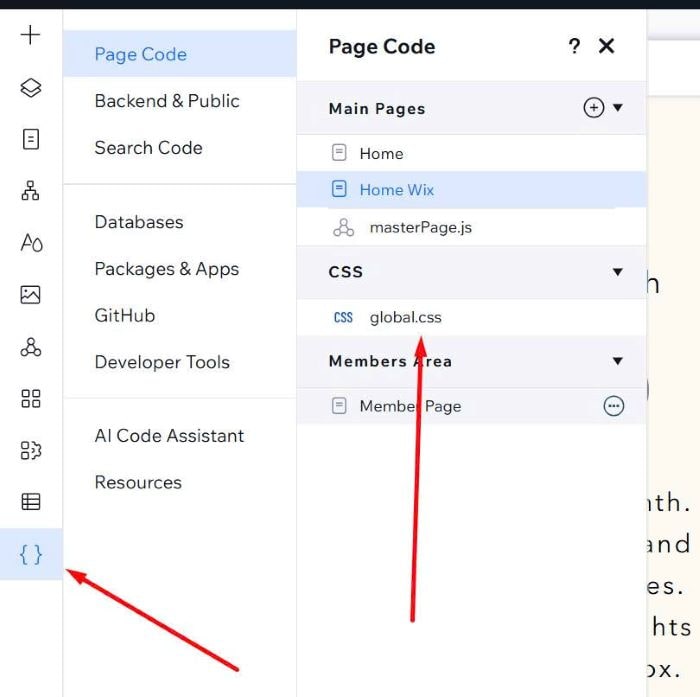Open more options for Member Page
Screen dimensions: 700x697
tap(614, 406)
